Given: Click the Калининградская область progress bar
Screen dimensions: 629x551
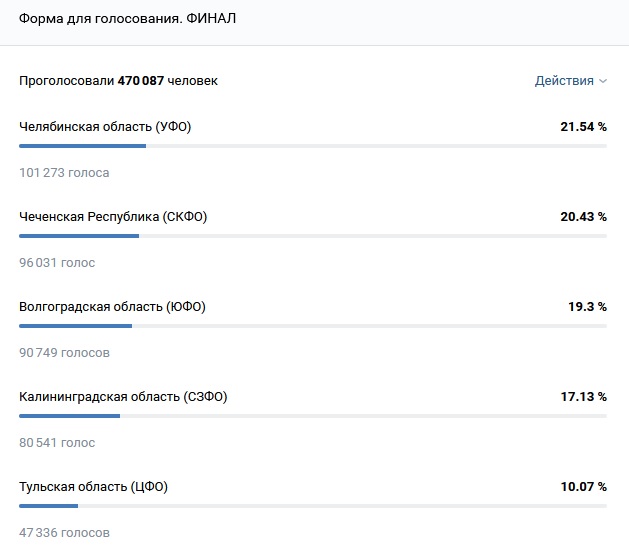Looking at the screenshot, I should 312,416.
